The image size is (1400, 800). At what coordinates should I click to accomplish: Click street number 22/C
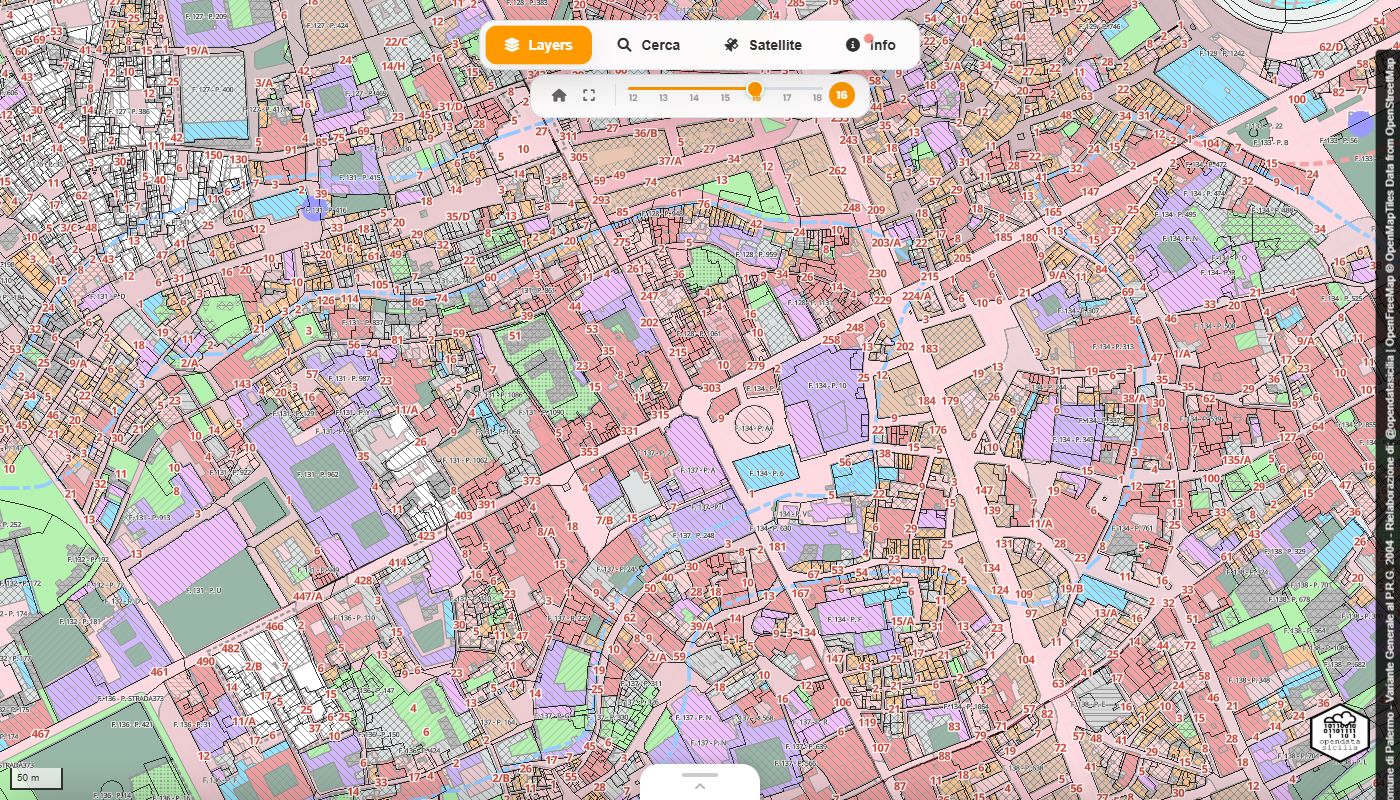click(x=396, y=41)
